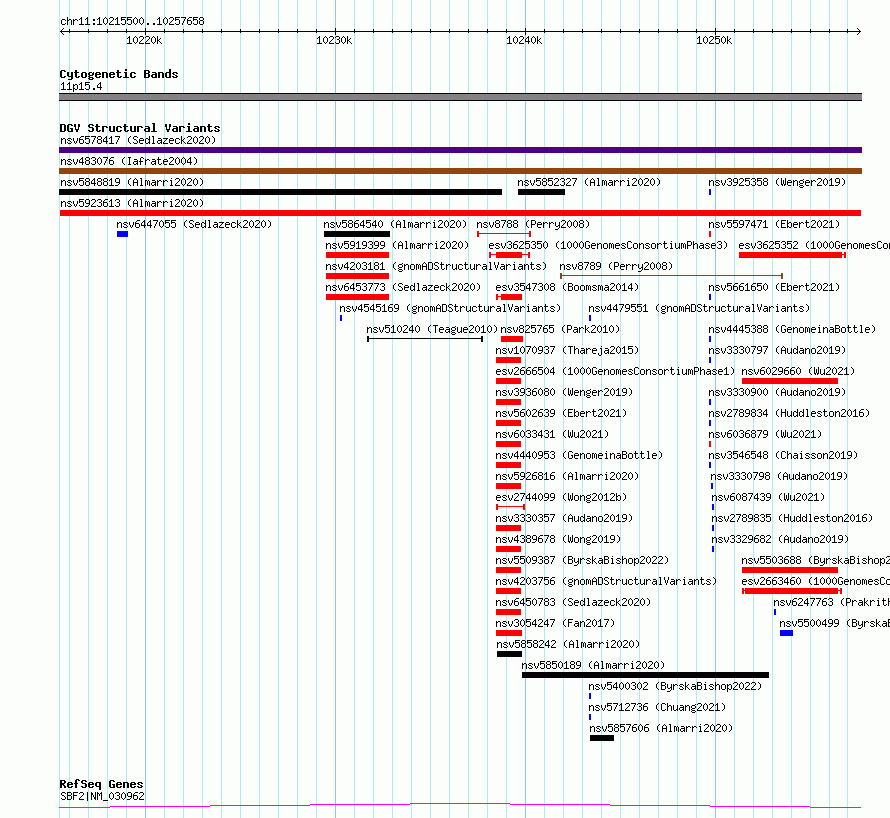Select the brown nsv483076 variant bar
Screen dimensions: 890x818
tap(460, 171)
